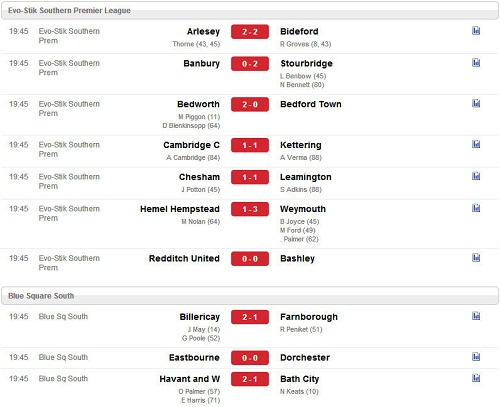
Task: Open stats icon for Hemel Hempstead vs Weymouth
Action: 476,208
